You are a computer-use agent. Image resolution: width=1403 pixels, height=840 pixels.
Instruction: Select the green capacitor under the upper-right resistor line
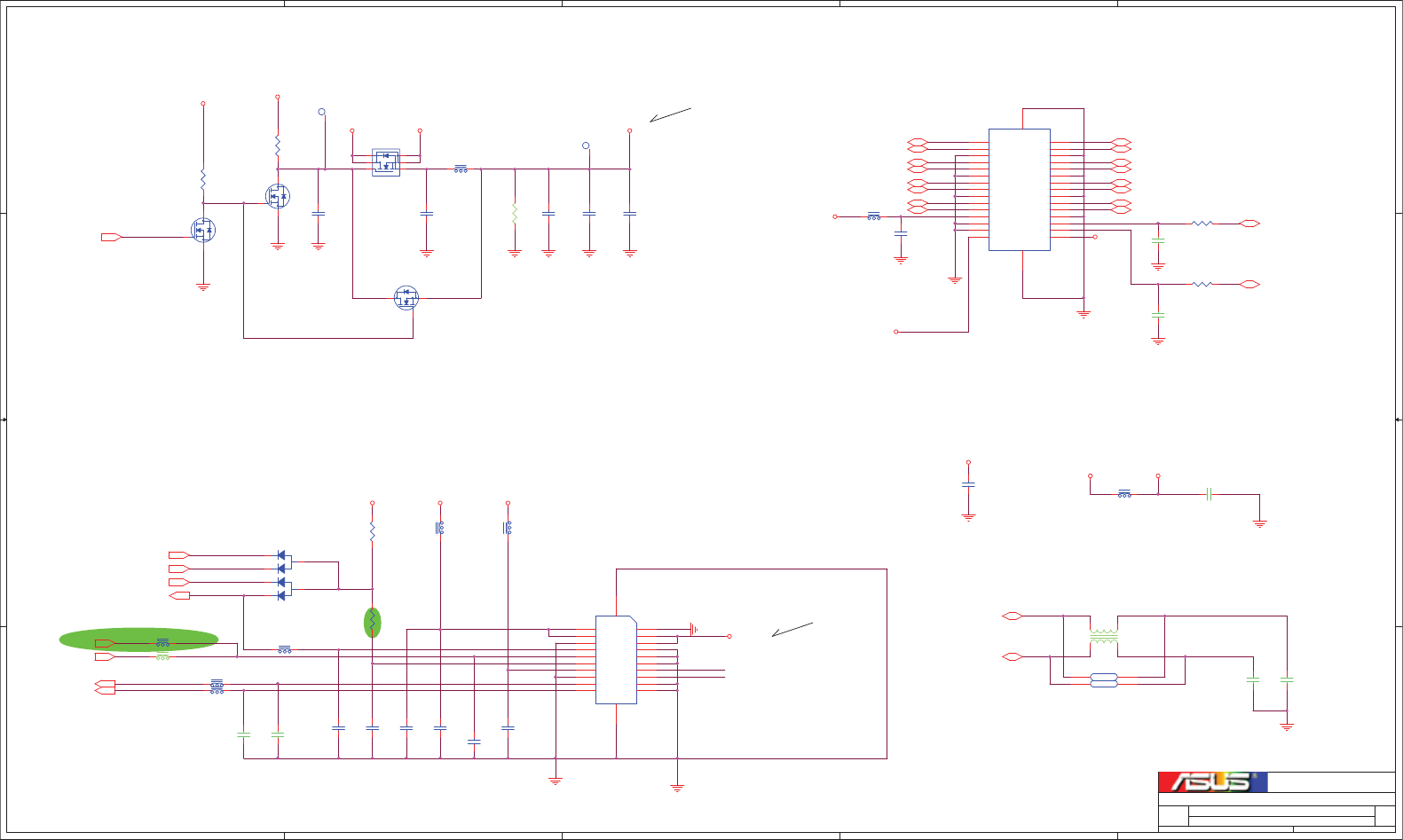(1158, 240)
